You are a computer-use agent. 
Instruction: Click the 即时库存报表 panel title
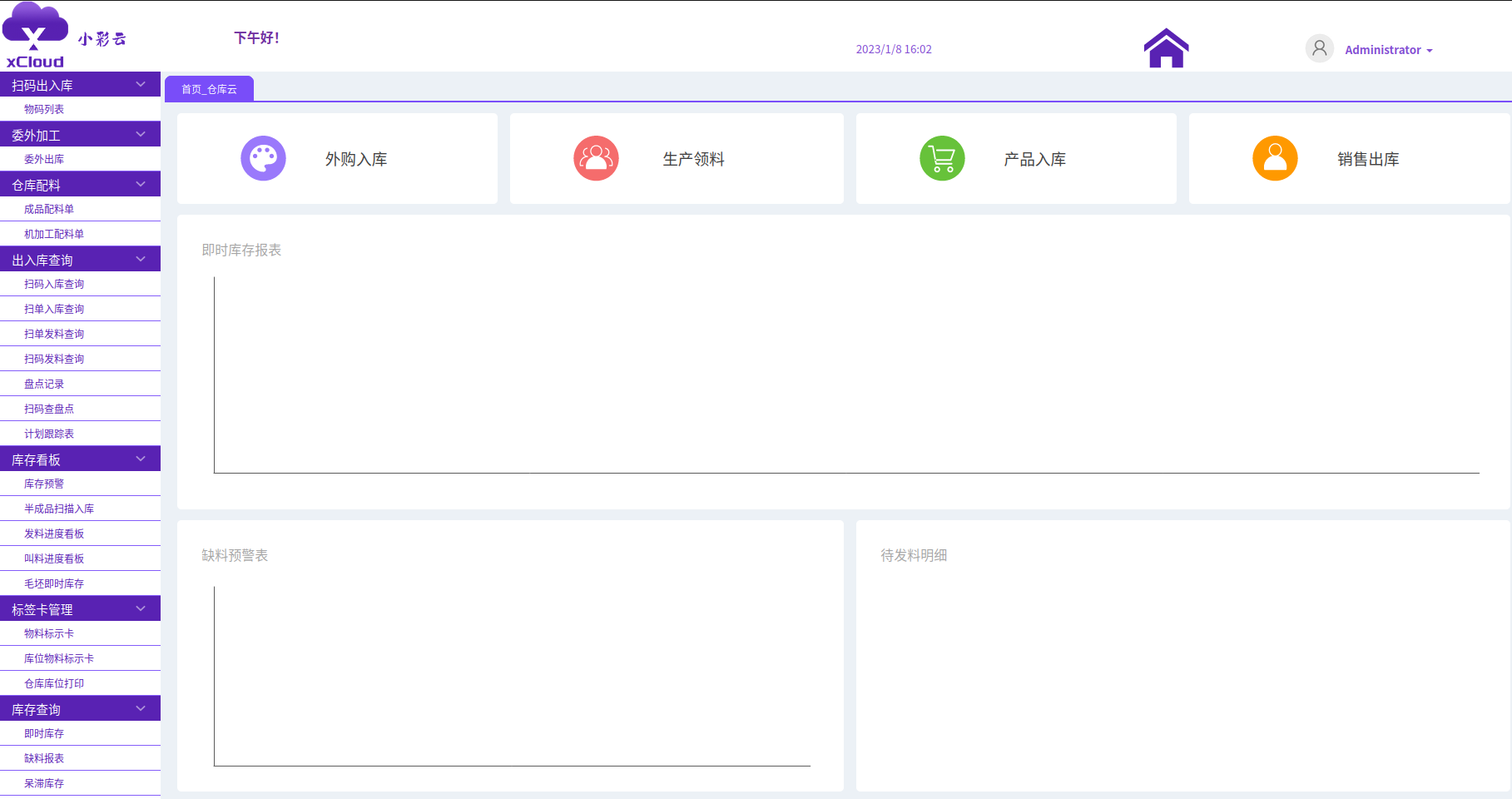(241, 250)
